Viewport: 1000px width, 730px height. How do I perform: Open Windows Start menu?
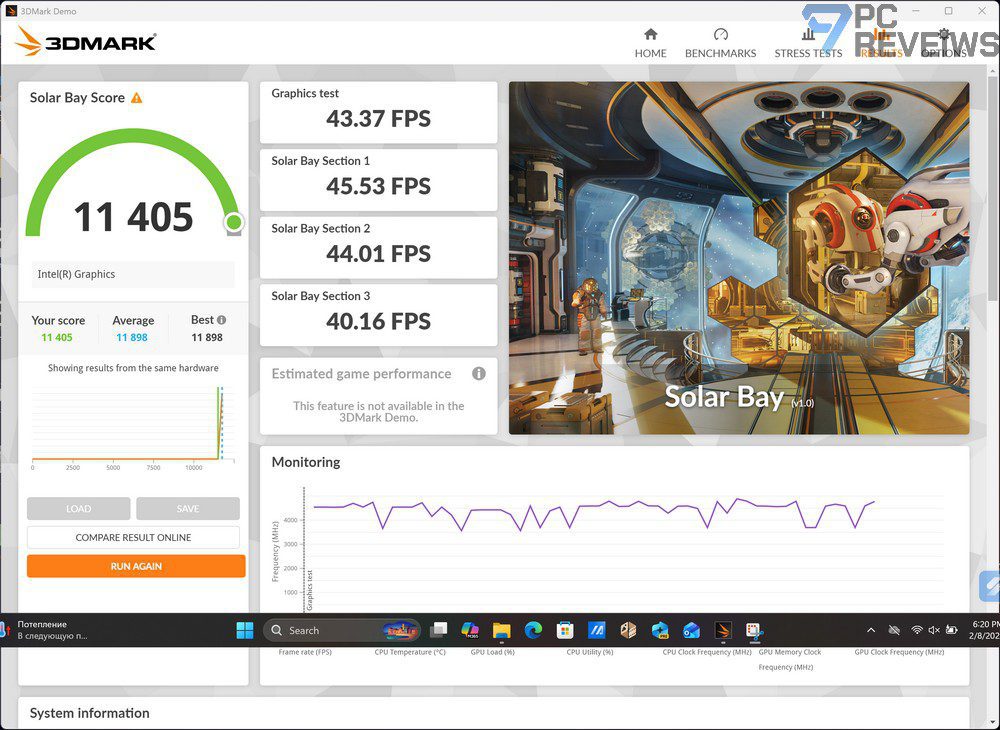245,631
